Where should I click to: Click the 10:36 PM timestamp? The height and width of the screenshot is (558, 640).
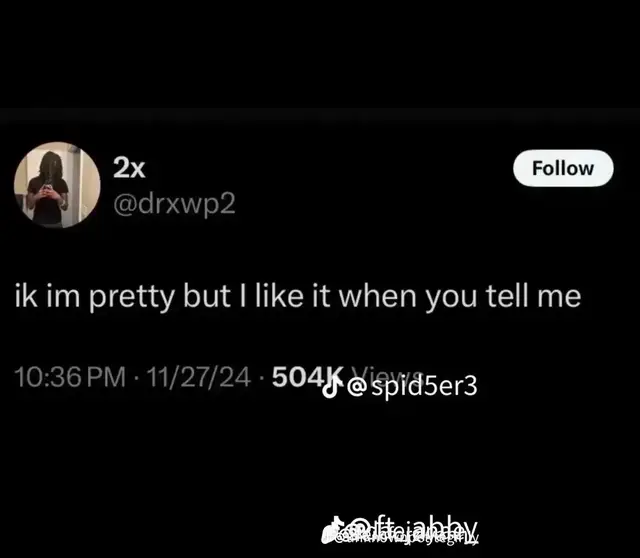(x=70, y=377)
